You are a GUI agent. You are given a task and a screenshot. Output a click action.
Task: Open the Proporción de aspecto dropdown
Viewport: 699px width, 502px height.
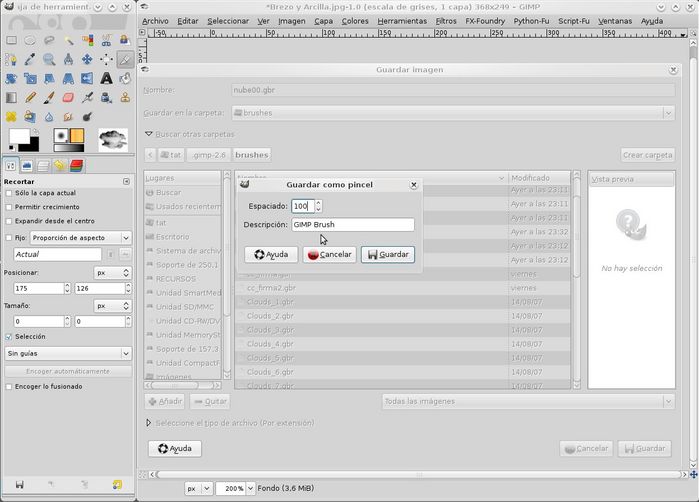(81, 238)
